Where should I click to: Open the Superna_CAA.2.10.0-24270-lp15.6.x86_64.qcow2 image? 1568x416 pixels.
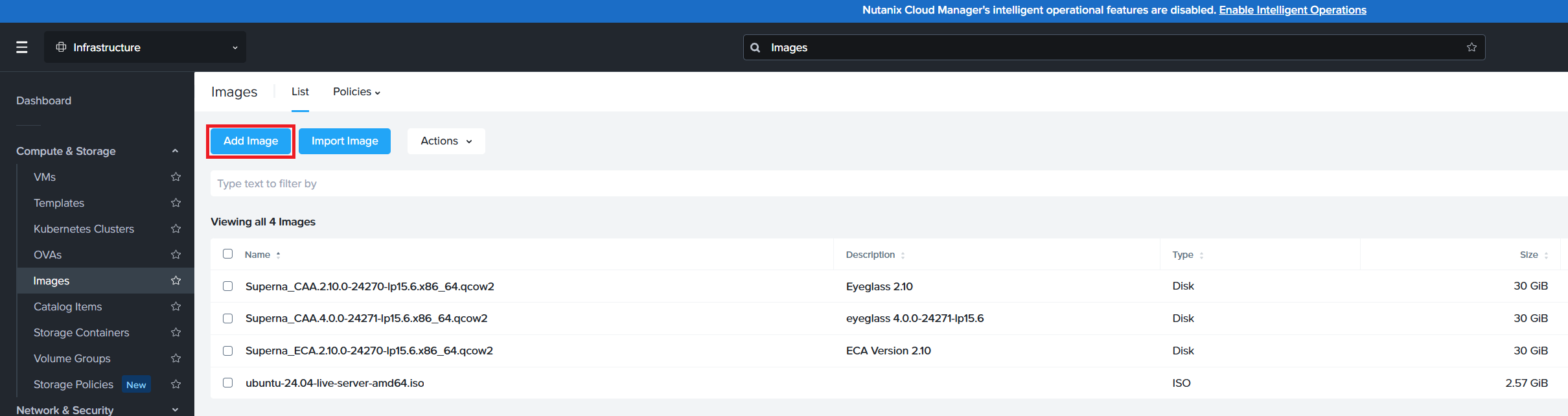[x=370, y=286]
